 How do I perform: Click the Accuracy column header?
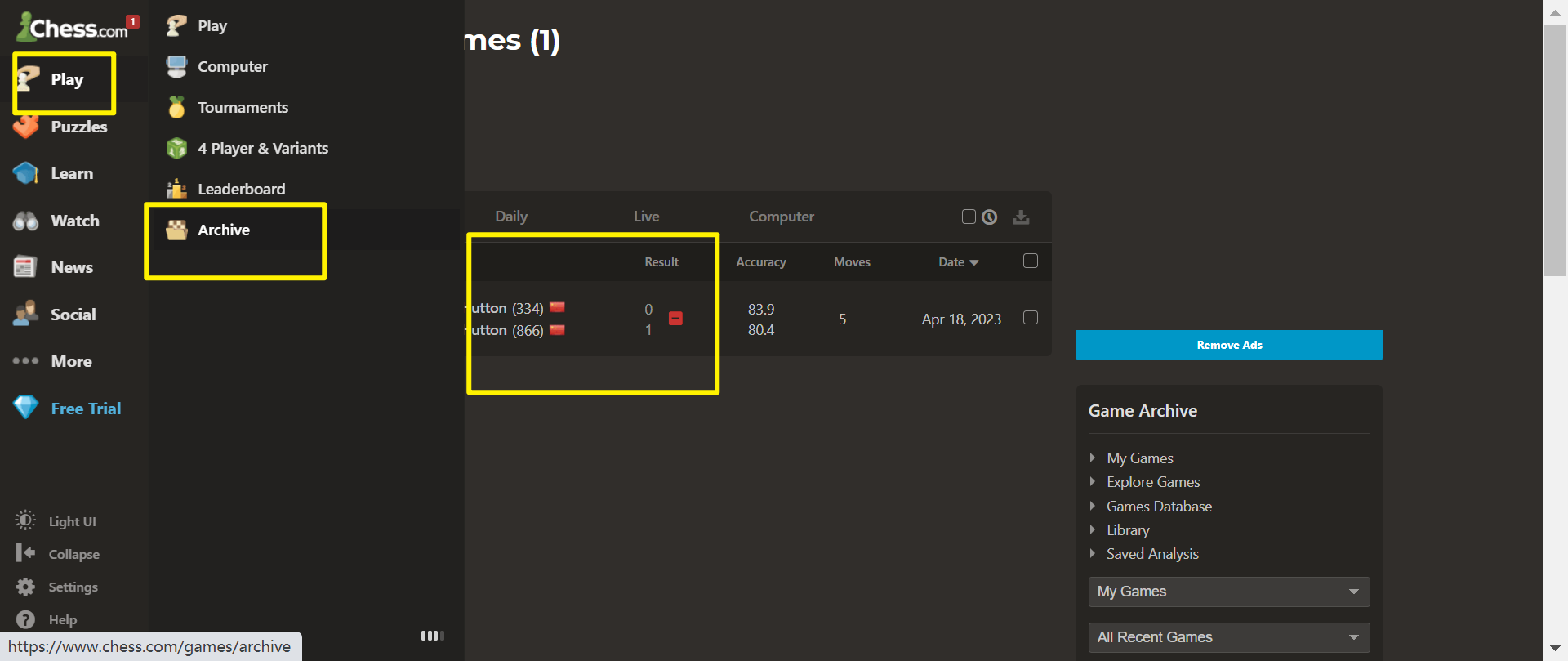(760, 262)
